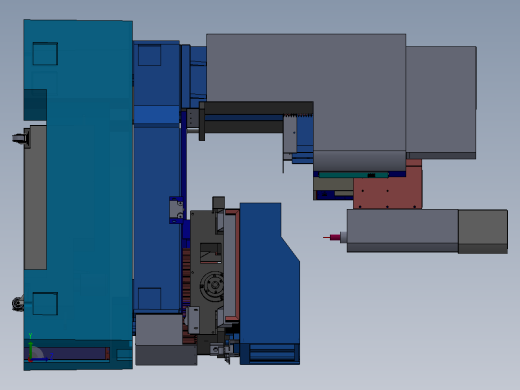Select the circular rotary chuck in the dark assembly
Image resolution: width=520 pixels, height=390 pixels.
pos(213,286)
